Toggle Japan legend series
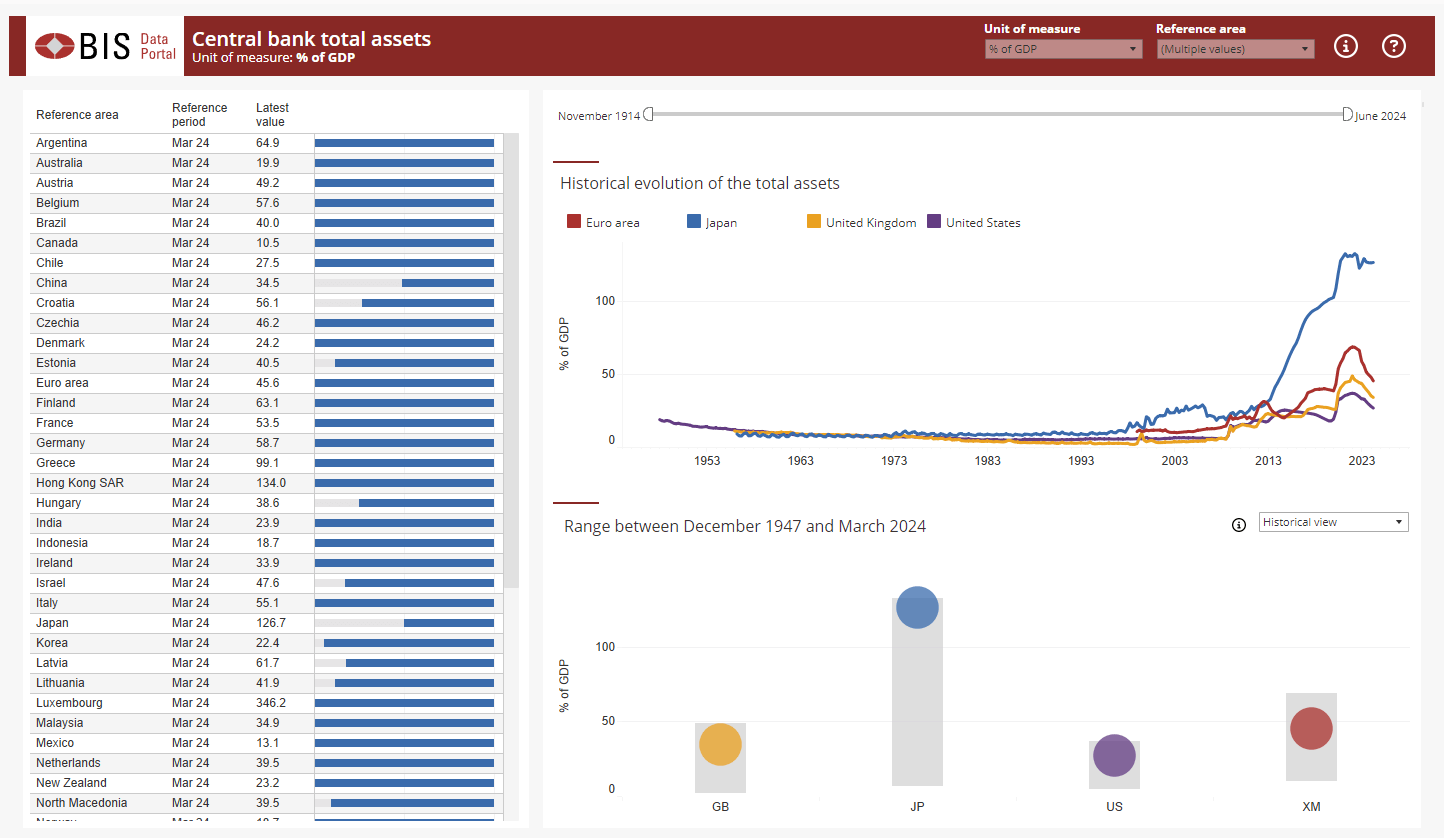This screenshot has height=838, width=1444. click(x=712, y=222)
